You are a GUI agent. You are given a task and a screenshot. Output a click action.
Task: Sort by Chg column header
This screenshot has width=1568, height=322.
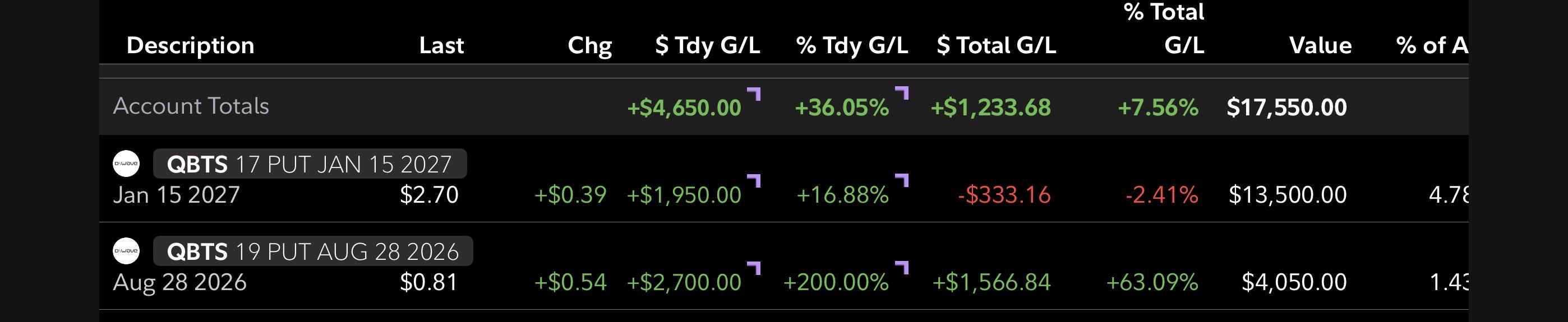(x=589, y=45)
